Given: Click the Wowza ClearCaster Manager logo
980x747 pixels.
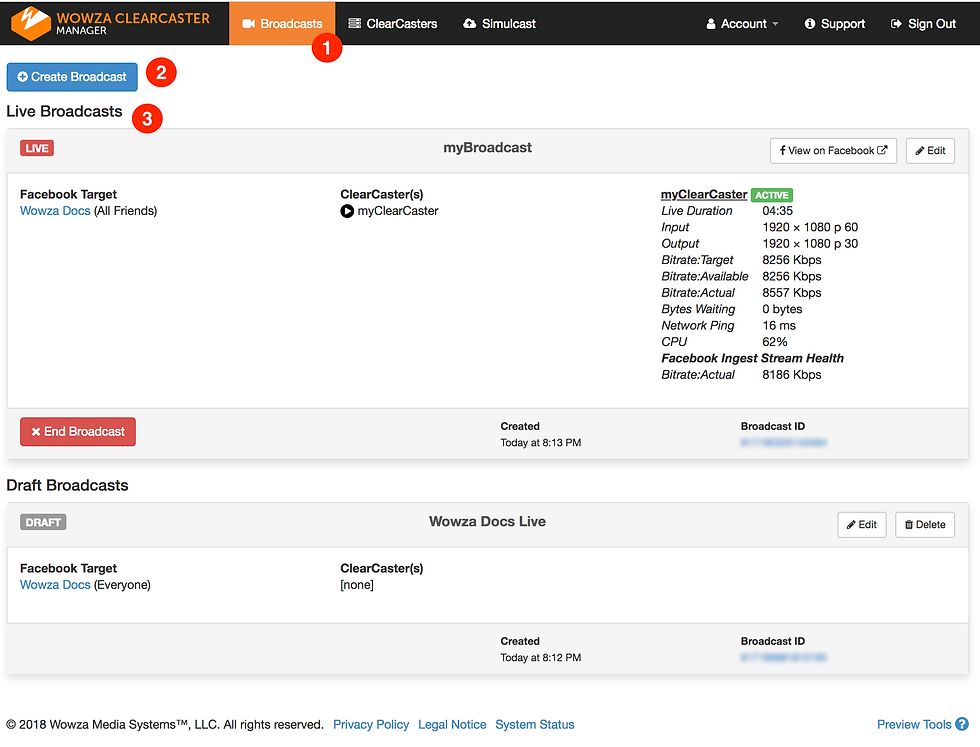Looking at the screenshot, I should click(x=111, y=23).
